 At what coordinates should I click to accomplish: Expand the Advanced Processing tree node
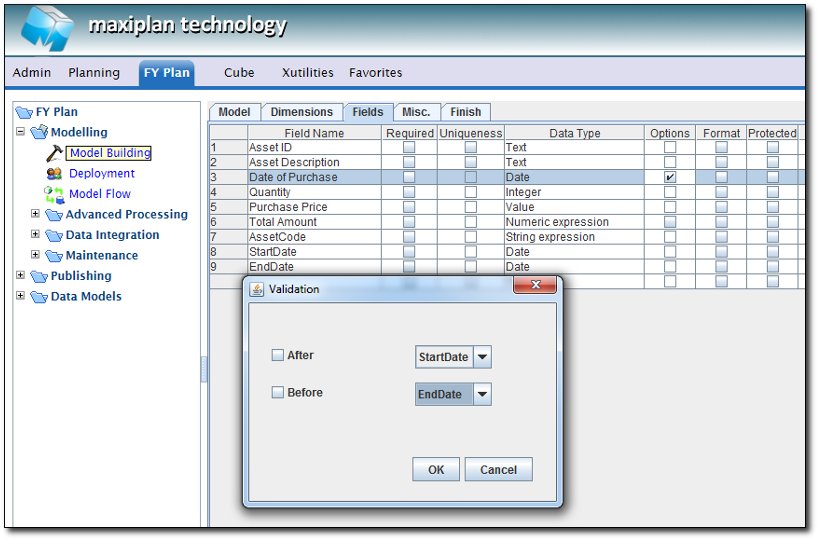pos(36,214)
